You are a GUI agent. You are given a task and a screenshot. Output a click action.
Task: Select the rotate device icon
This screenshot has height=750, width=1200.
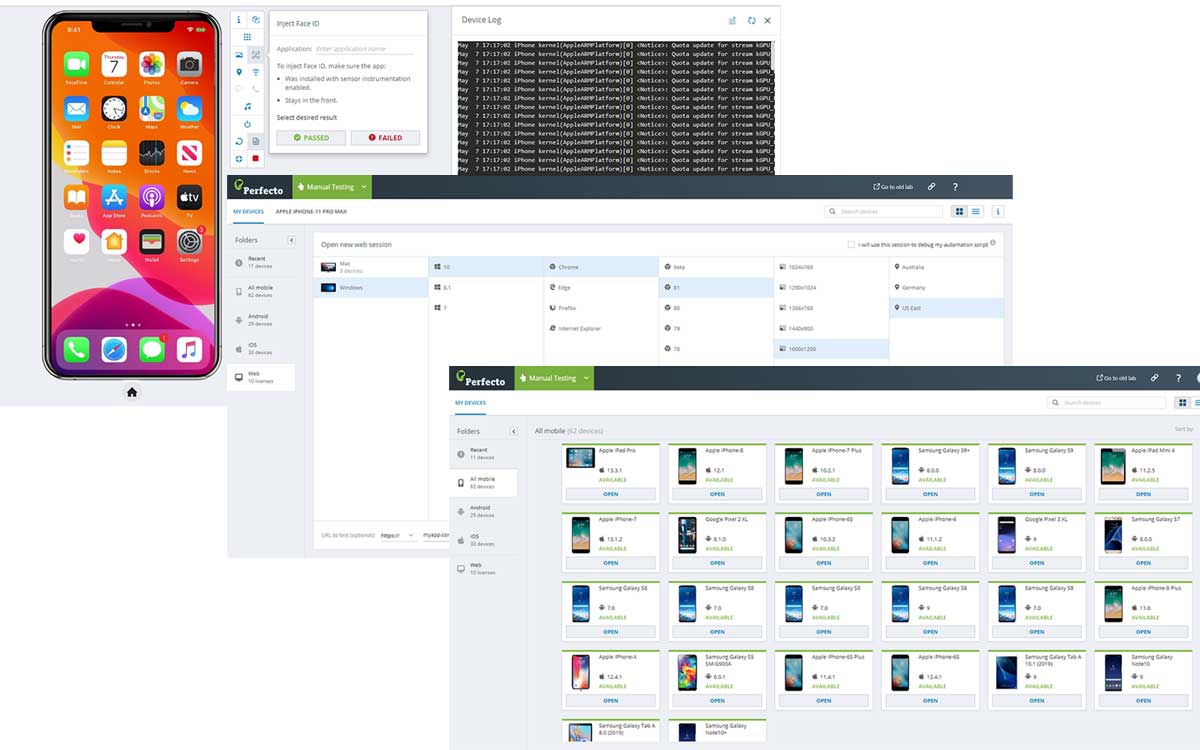[x=239, y=141]
